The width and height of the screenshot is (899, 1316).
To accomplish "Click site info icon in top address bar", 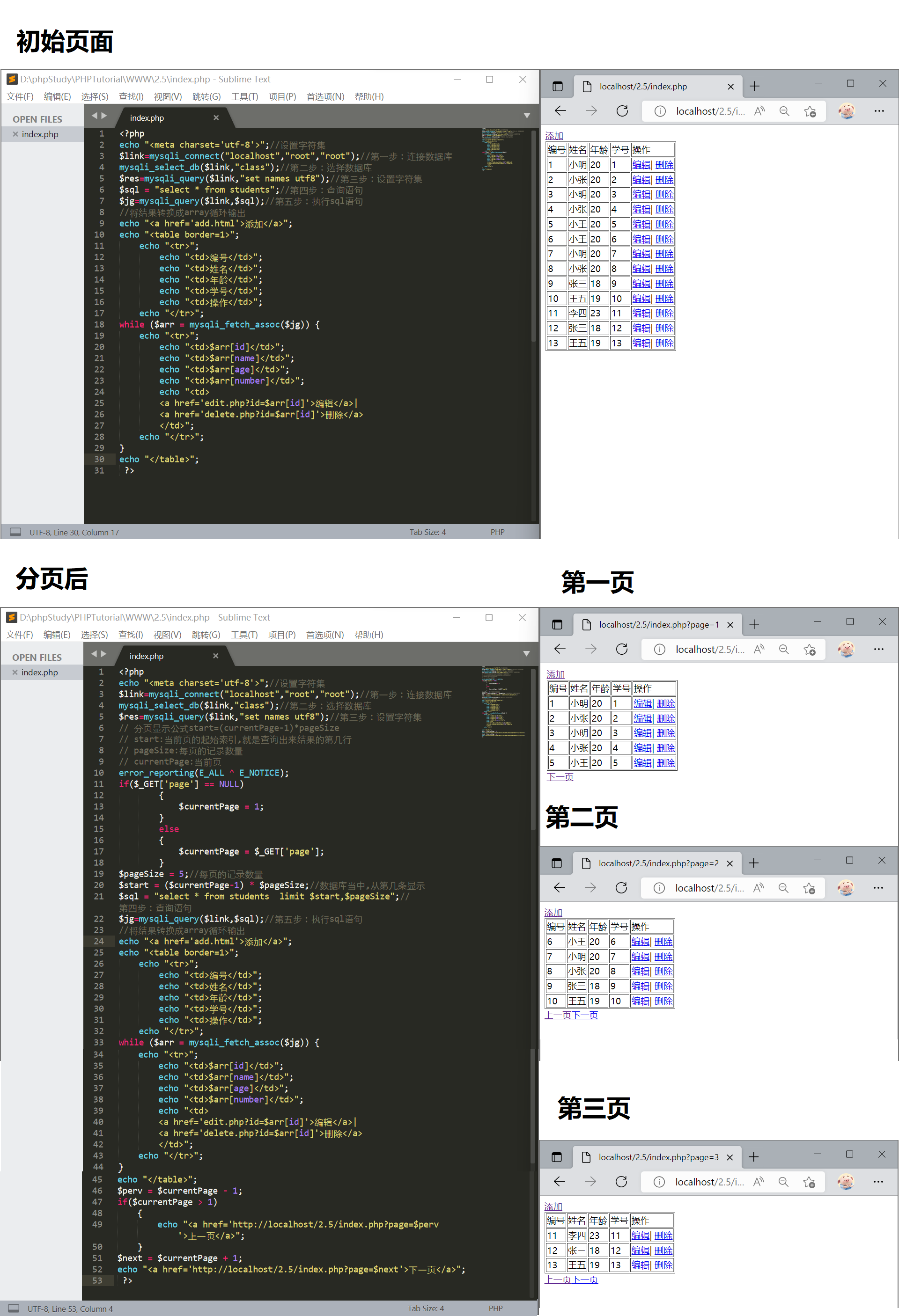I will pyautogui.click(x=660, y=111).
